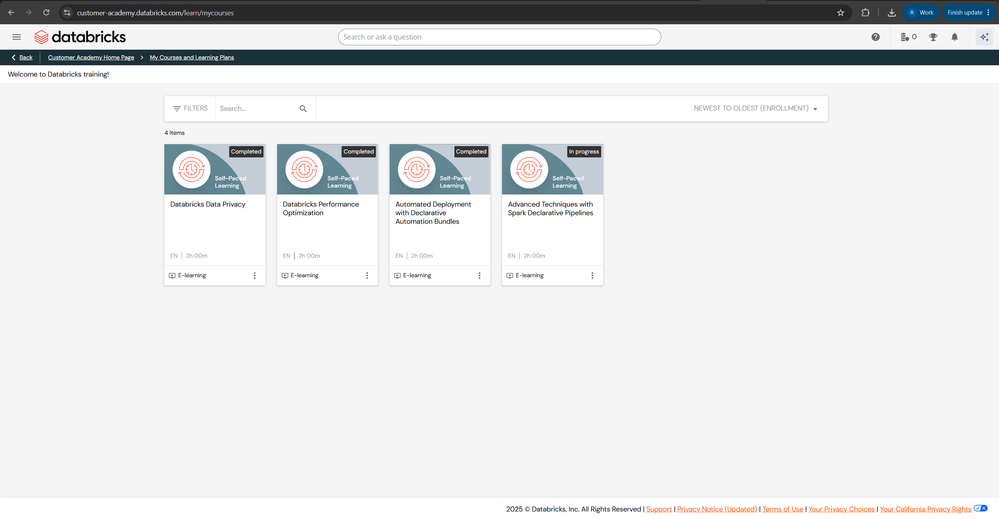Open Databricks Data Privacy course thumbnail
Image resolution: width=999 pixels, height=519 pixels.
point(215,169)
